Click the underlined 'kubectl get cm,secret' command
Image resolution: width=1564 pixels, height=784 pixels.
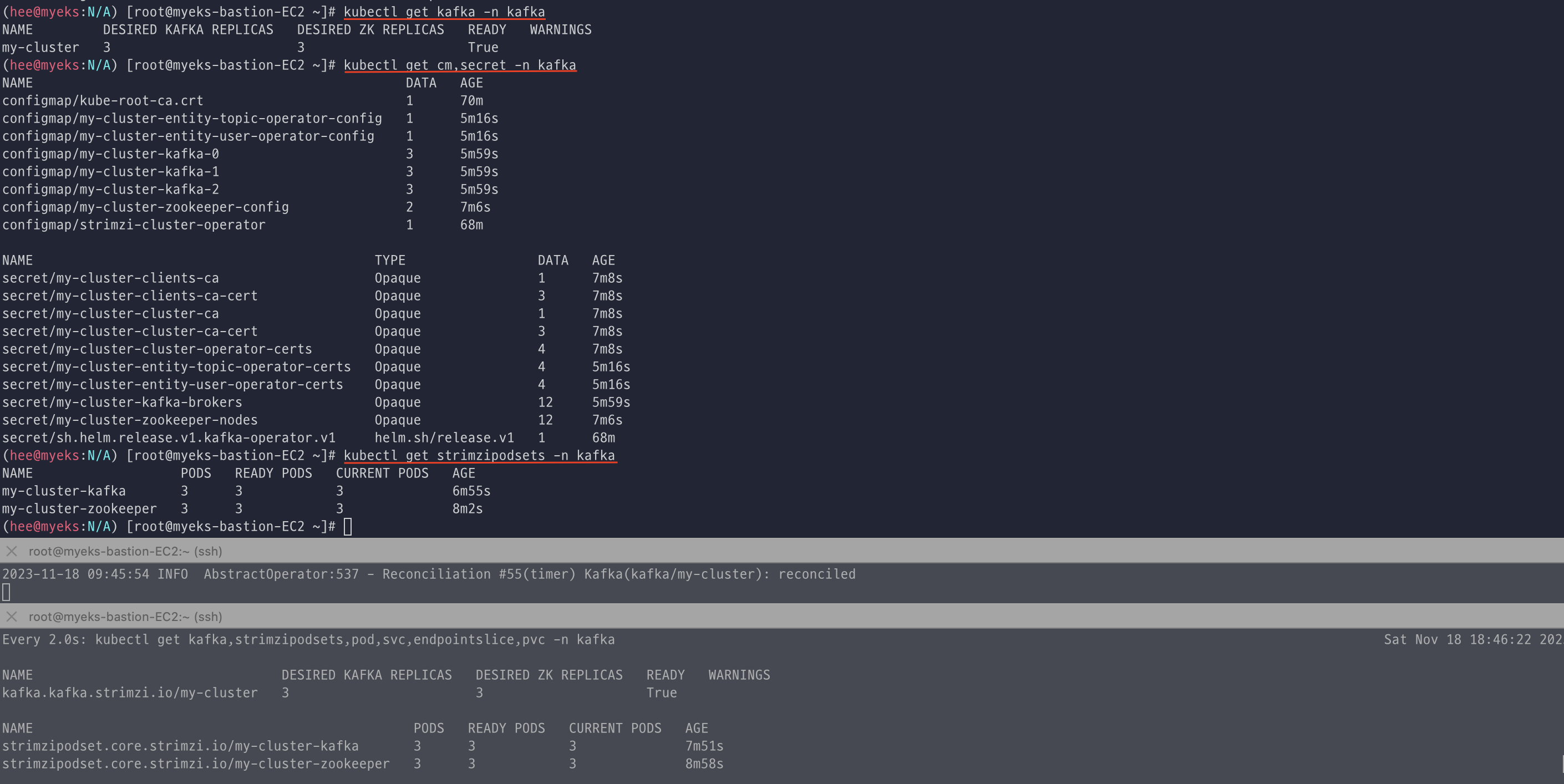pos(460,65)
